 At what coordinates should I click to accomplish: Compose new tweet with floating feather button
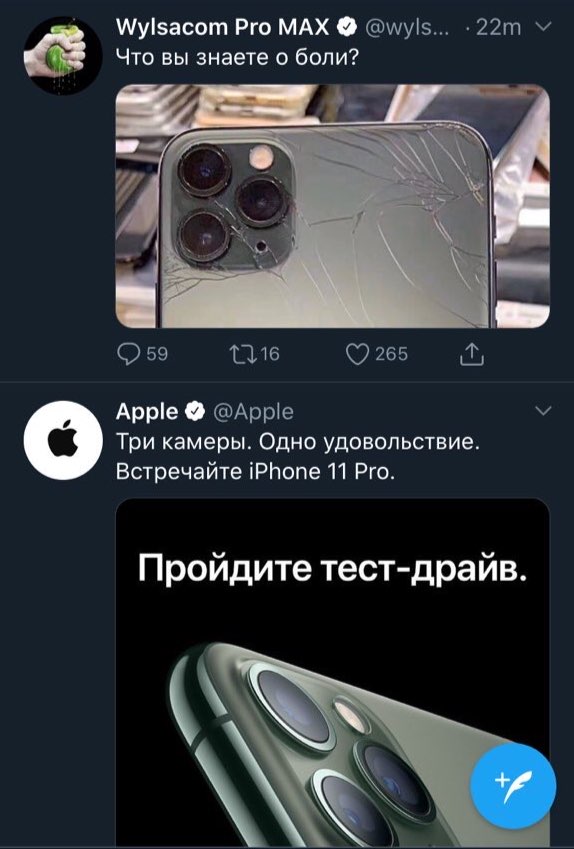pyautogui.click(x=513, y=786)
